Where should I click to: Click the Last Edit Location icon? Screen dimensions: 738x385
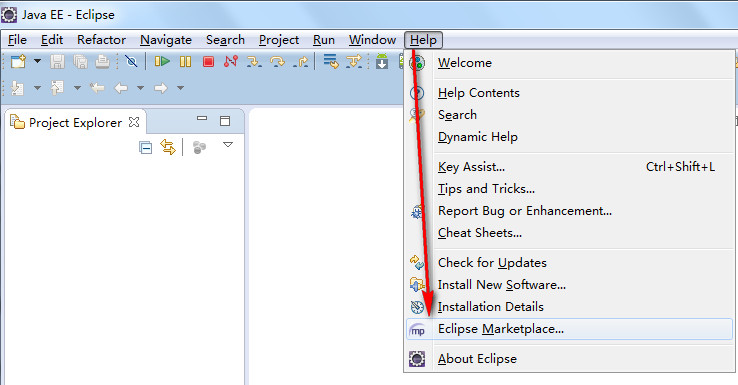click(x=97, y=88)
